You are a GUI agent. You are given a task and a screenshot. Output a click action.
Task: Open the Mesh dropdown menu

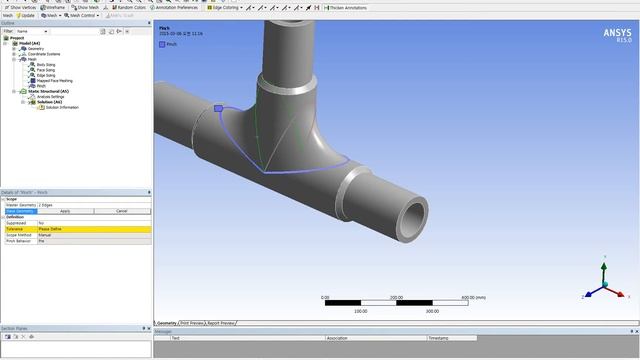pos(51,16)
